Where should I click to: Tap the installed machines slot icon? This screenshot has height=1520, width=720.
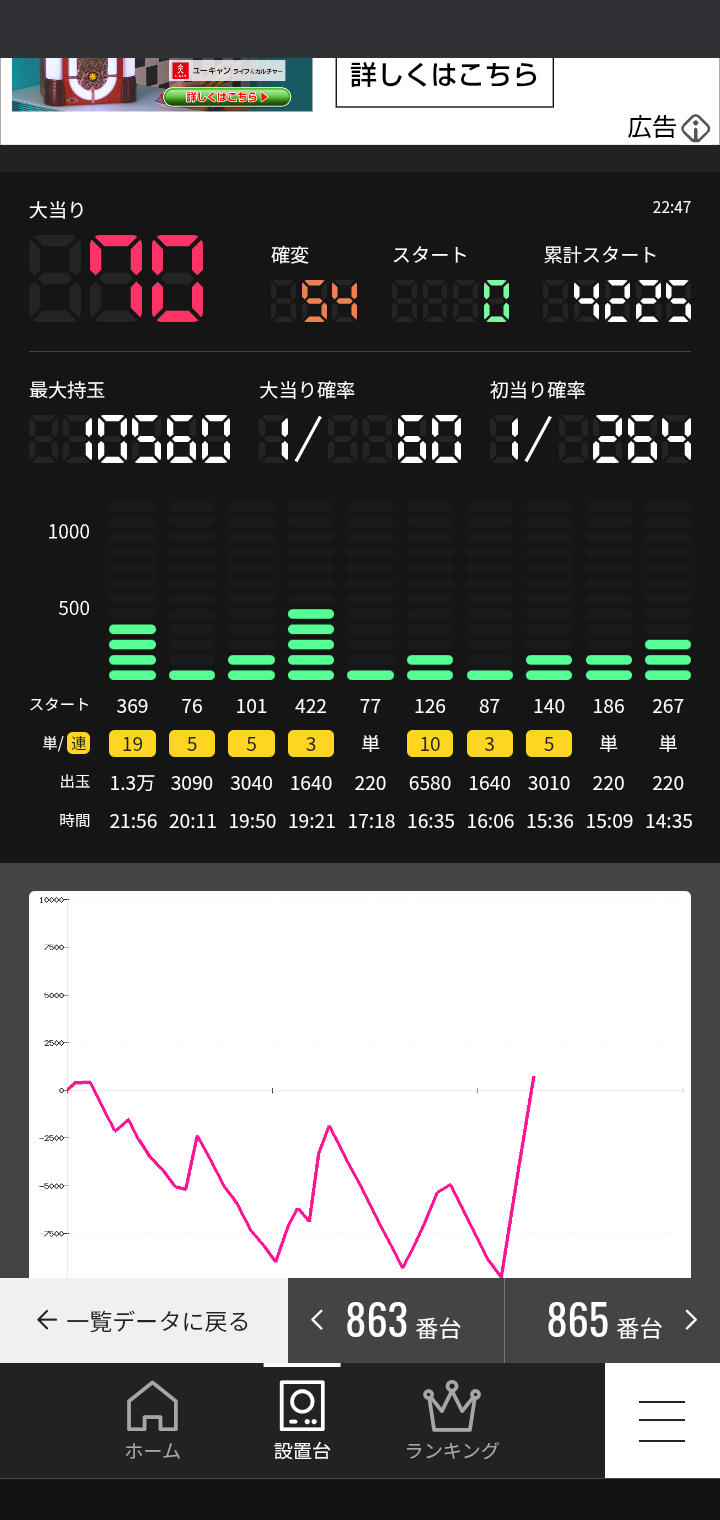tap(301, 1406)
